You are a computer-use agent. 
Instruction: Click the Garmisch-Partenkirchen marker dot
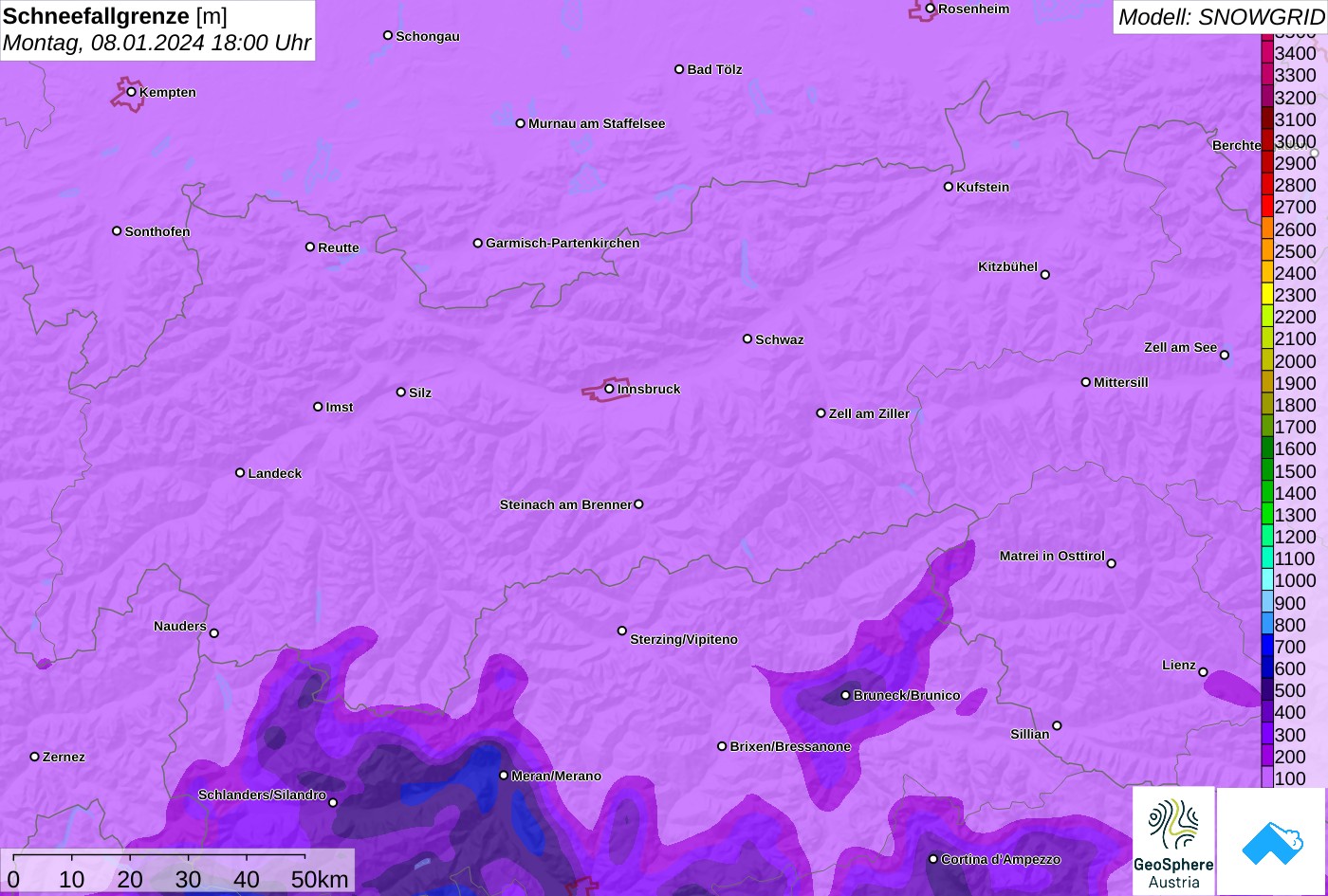coord(477,243)
